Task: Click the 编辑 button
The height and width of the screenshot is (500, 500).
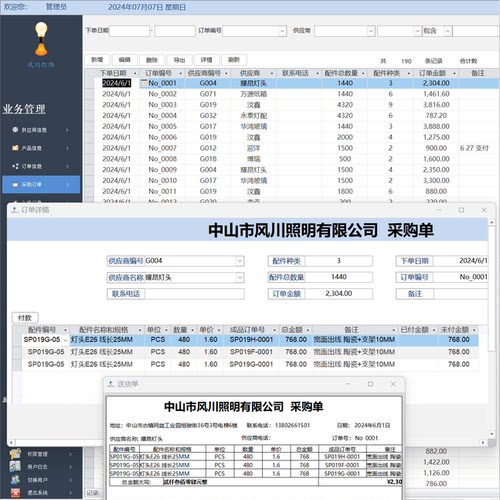Action: coord(124,60)
